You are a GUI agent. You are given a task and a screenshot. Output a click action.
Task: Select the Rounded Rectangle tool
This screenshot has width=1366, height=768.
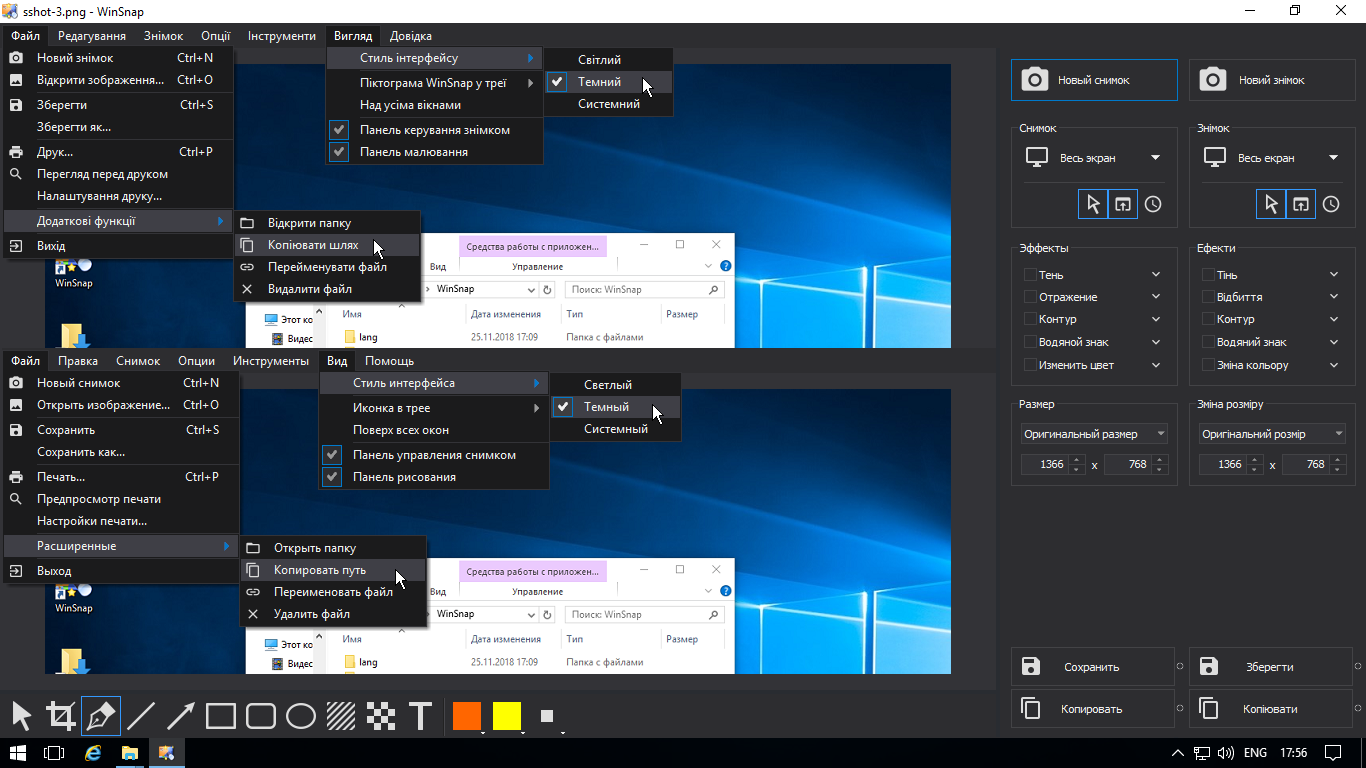point(261,716)
